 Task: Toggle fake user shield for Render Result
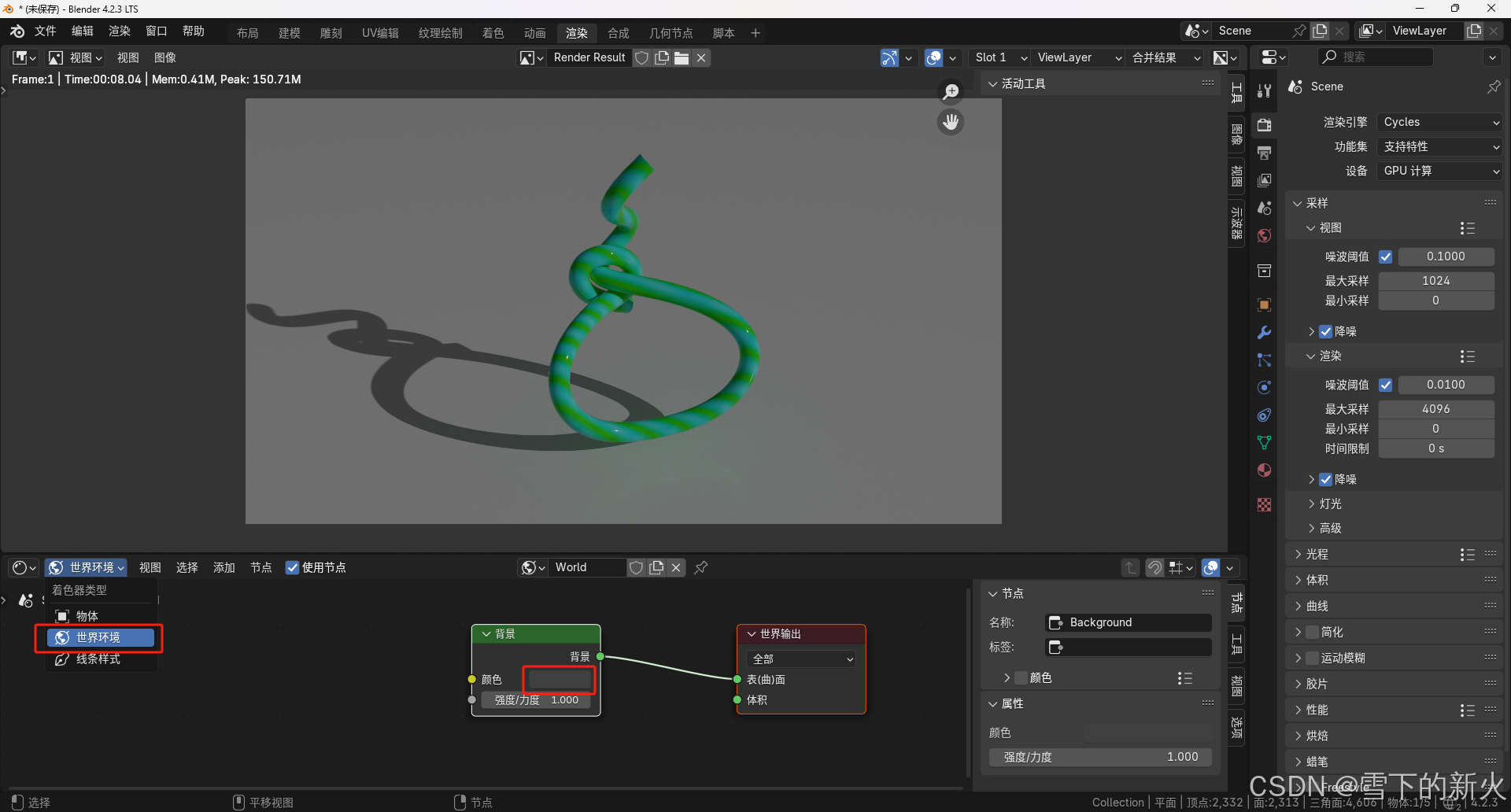click(642, 57)
